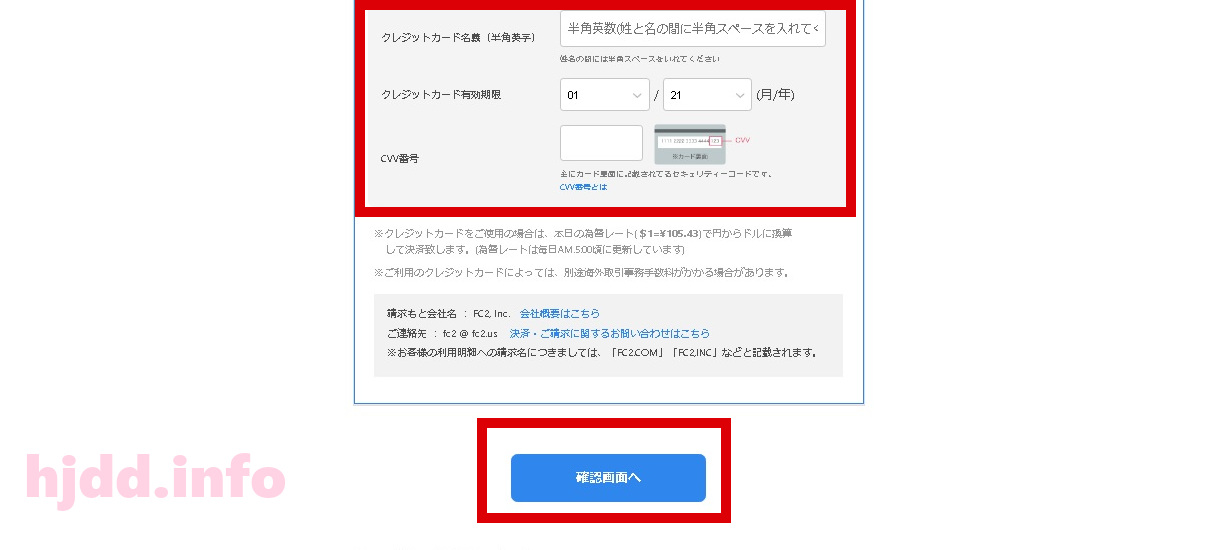1218x550 pixels.
Task: Open the expiry year dropdown showing 21
Action: click(x=707, y=95)
